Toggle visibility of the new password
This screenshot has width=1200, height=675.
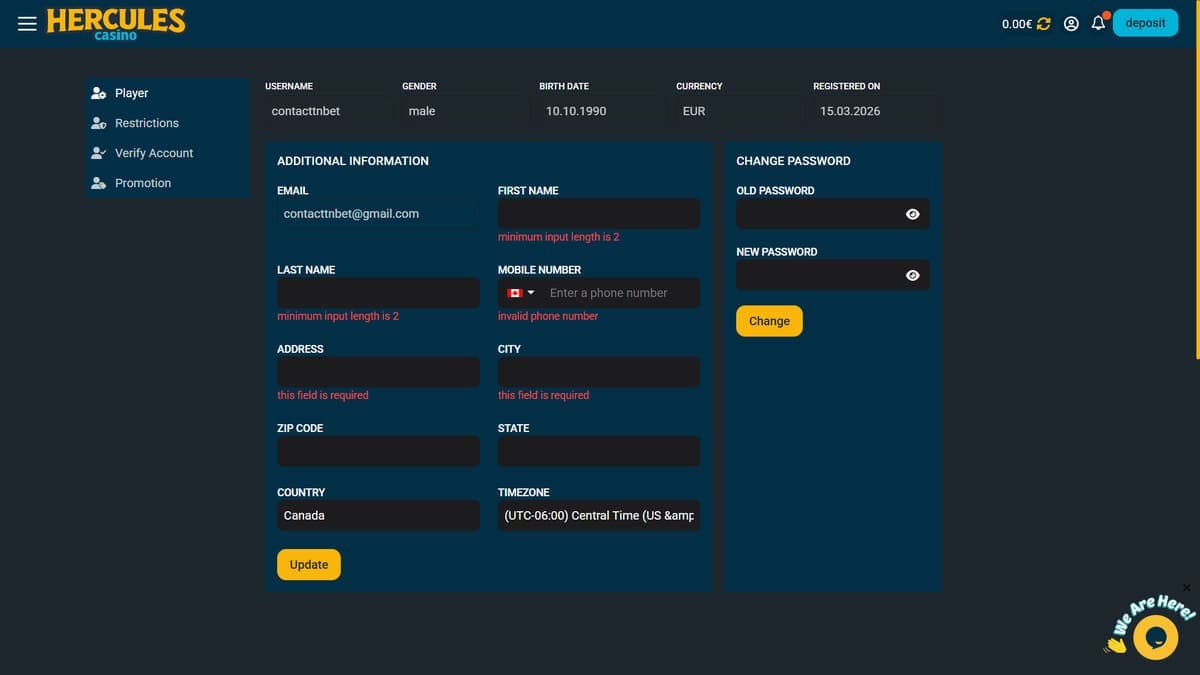tap(912, 276)
